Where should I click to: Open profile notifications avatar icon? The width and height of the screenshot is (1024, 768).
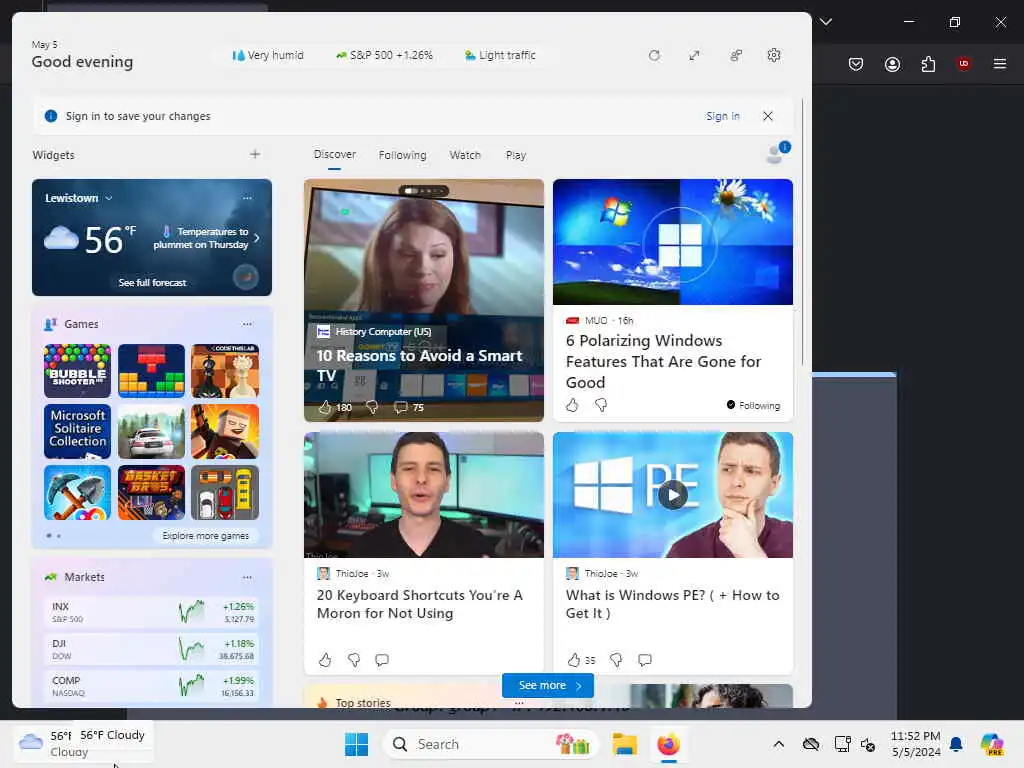pos(777,153)
